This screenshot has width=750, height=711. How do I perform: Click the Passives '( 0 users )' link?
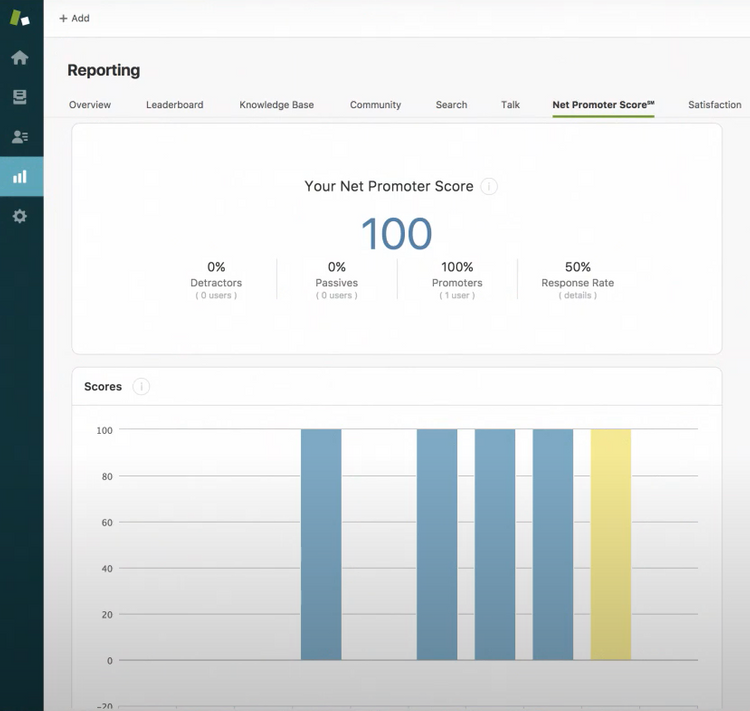tap(337, 295)
